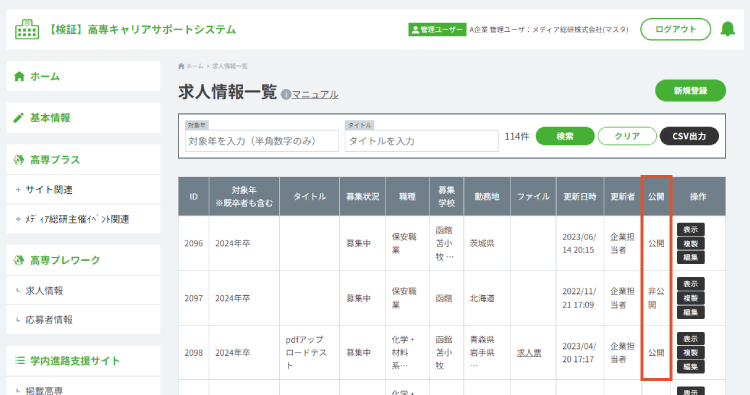Click the globe icon beside 高専プラス
Viewport: 750px width, 395px height.
tap(19, 160)
